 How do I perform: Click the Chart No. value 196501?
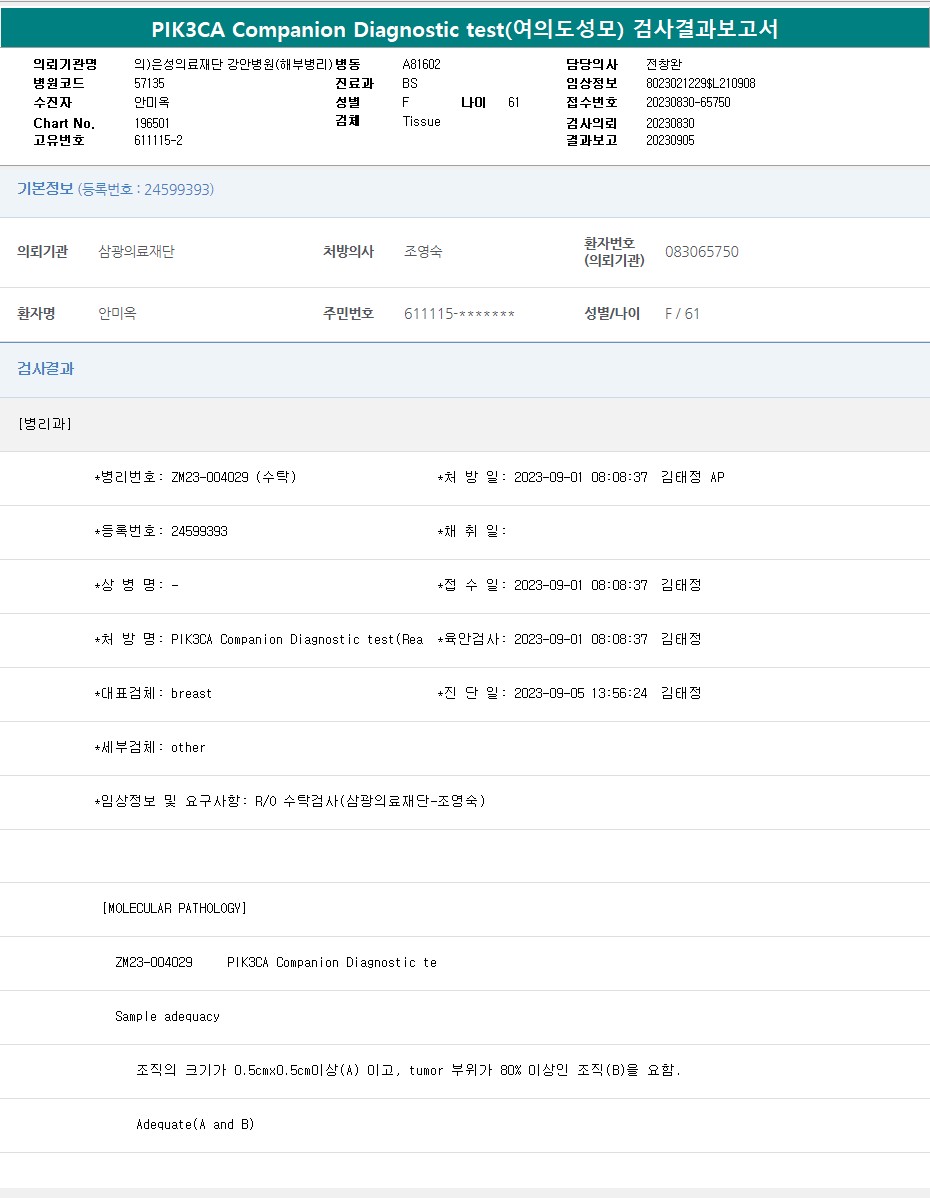[x=153, y=123]
